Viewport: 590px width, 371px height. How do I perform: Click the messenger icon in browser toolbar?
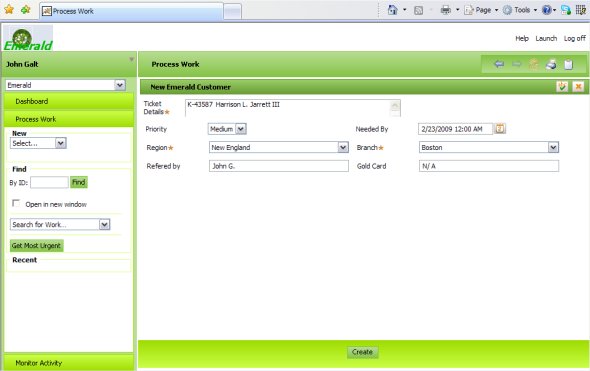coord(566,10)
